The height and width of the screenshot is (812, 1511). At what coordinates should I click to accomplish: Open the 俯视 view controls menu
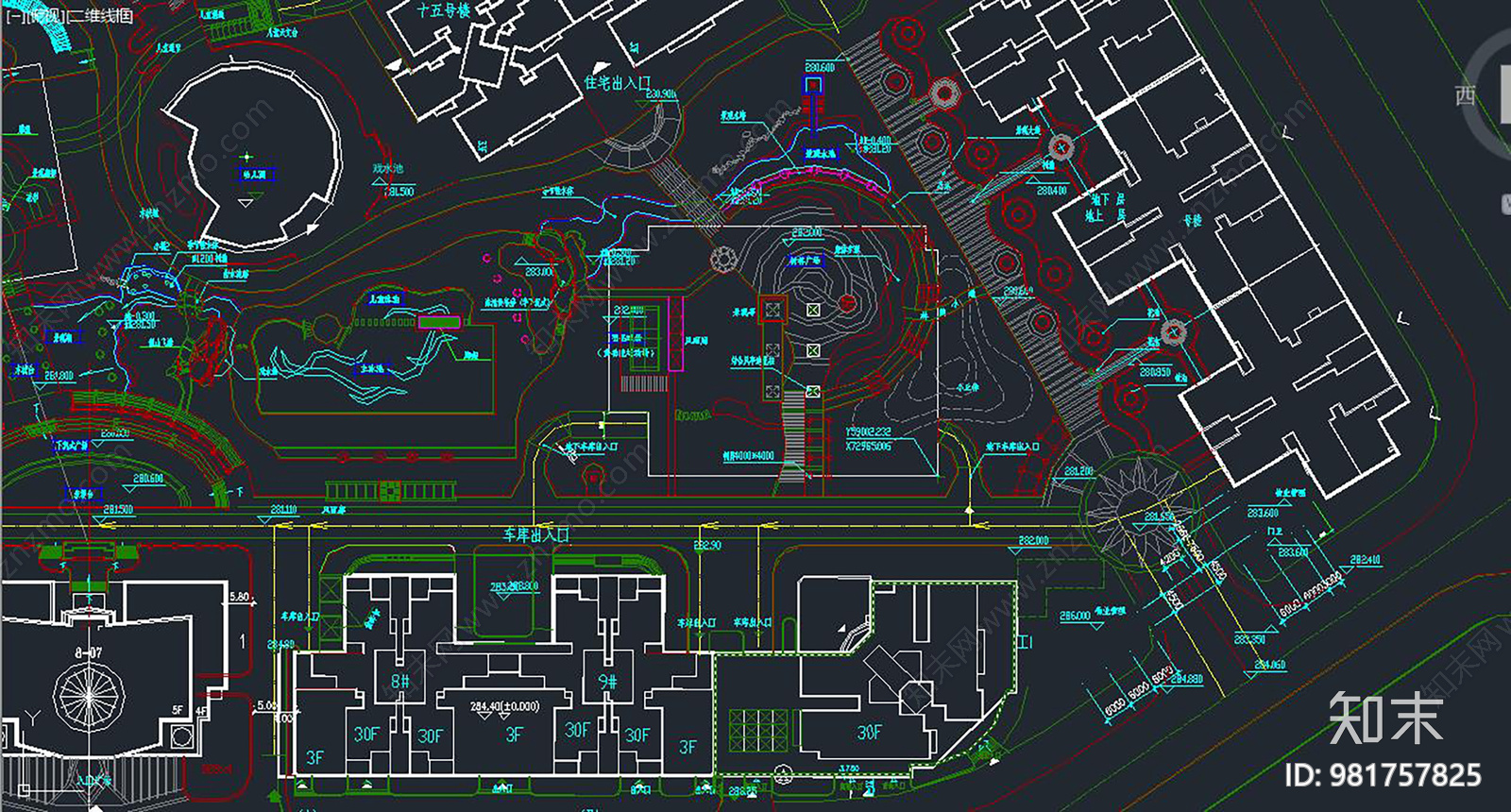(x=42, y=15)
